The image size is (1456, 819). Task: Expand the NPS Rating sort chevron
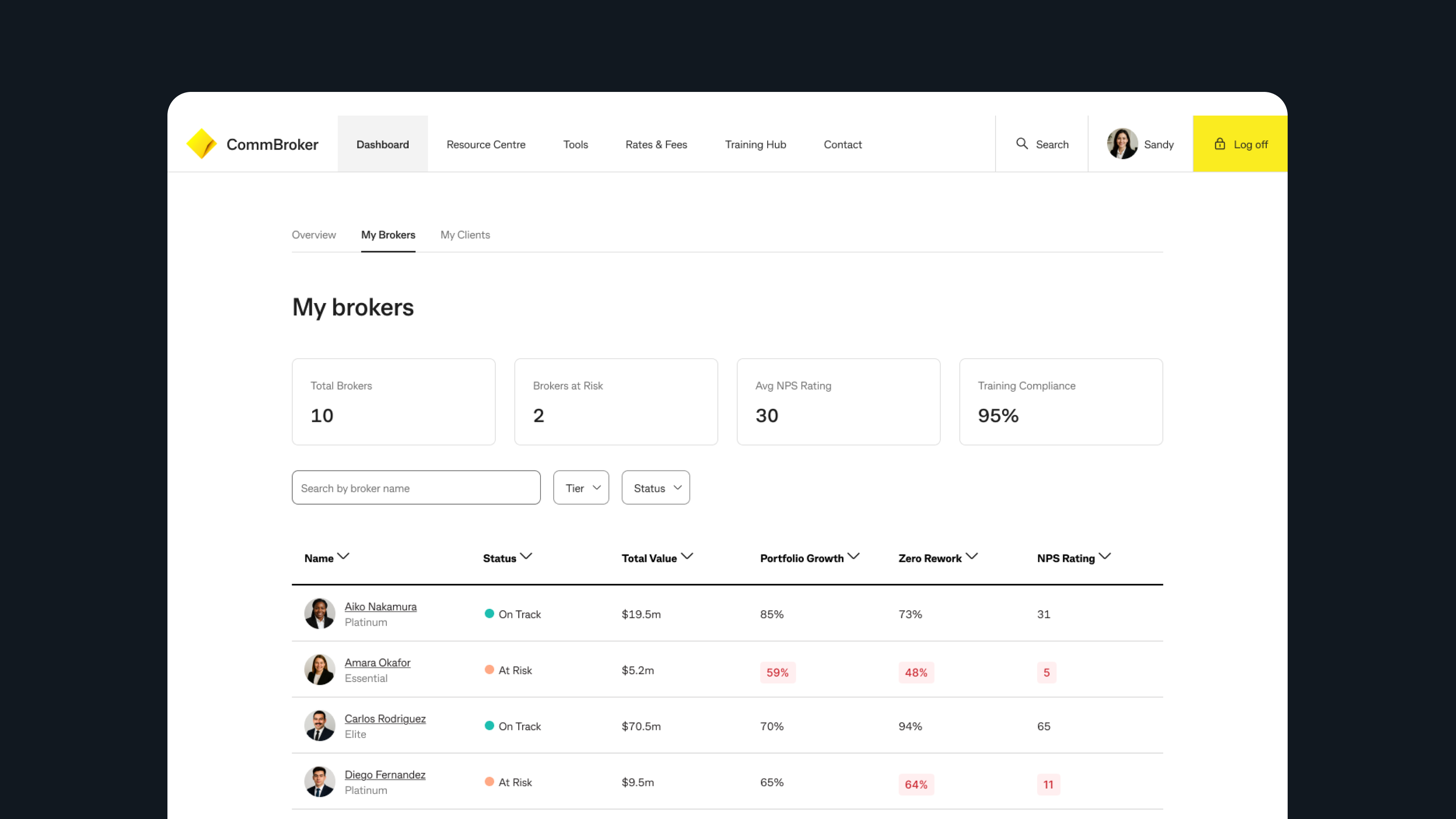[1106, 557]
